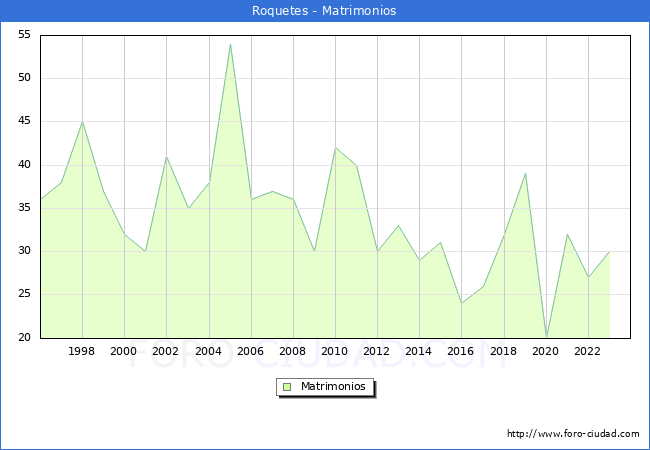Click x-axis label 2020

point(546,351)
